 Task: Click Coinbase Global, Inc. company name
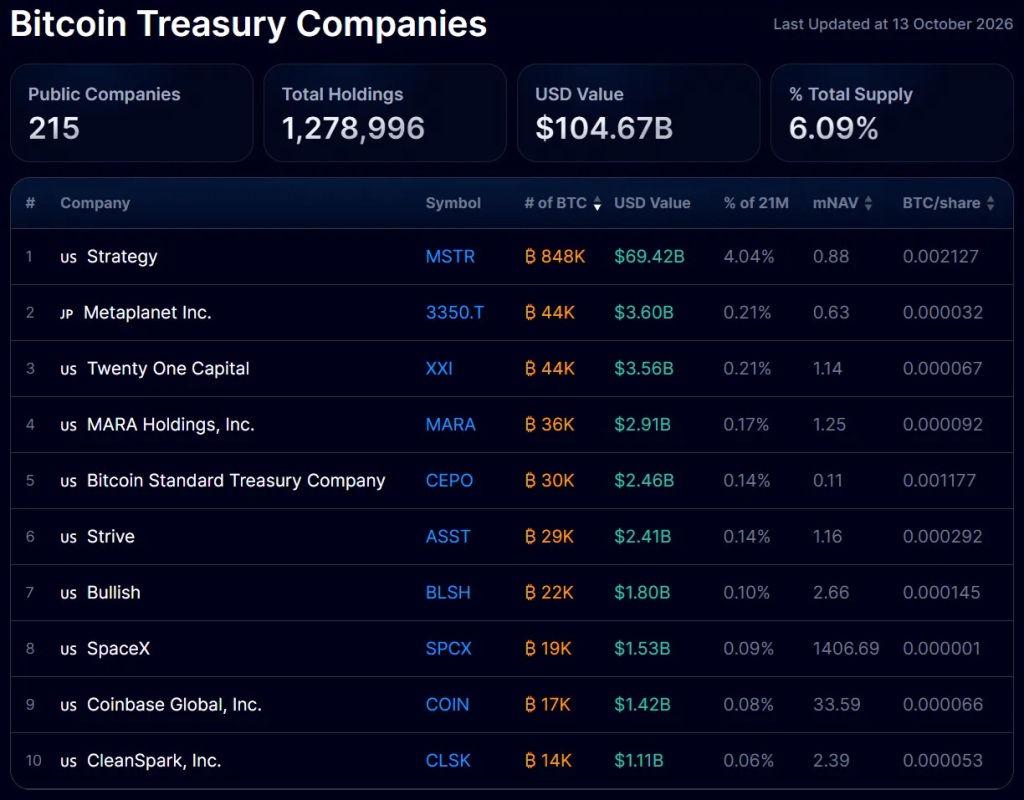[174, 705]
